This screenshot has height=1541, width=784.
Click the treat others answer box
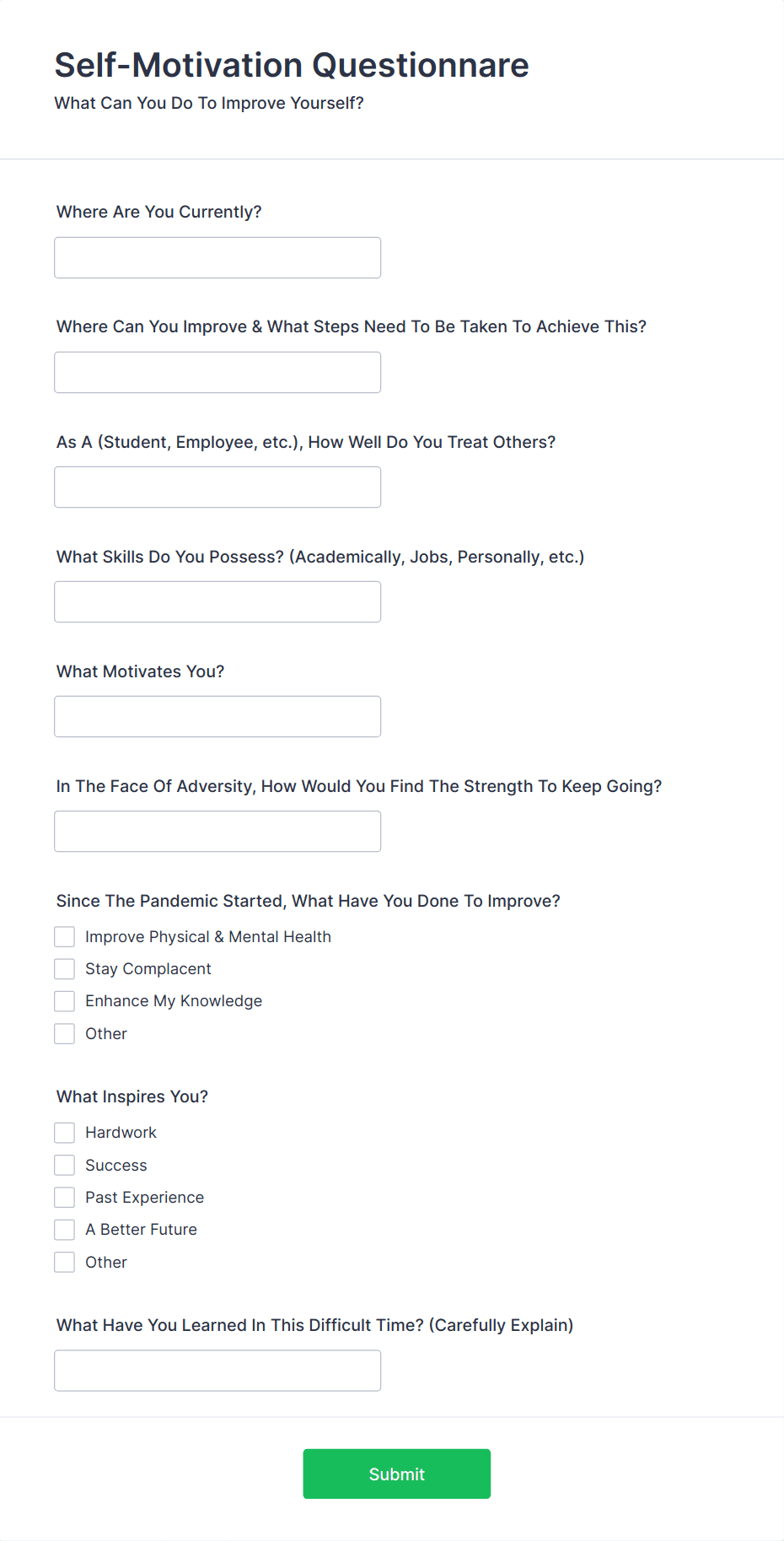[217, 487]
